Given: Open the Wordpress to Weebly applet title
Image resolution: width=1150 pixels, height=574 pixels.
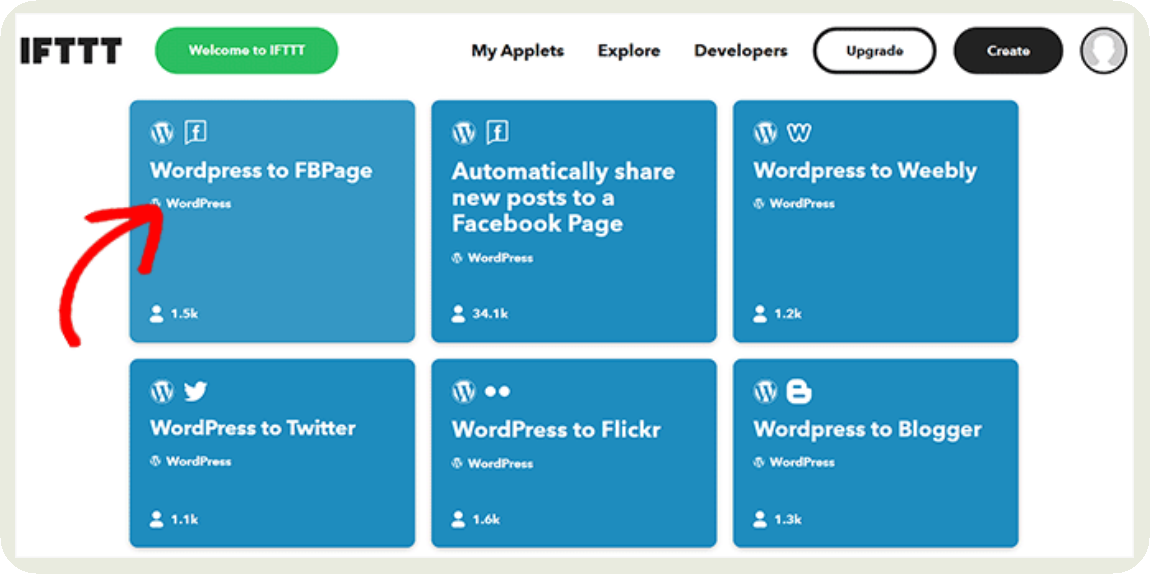Looking at the screenshot, I should [865, 171].
